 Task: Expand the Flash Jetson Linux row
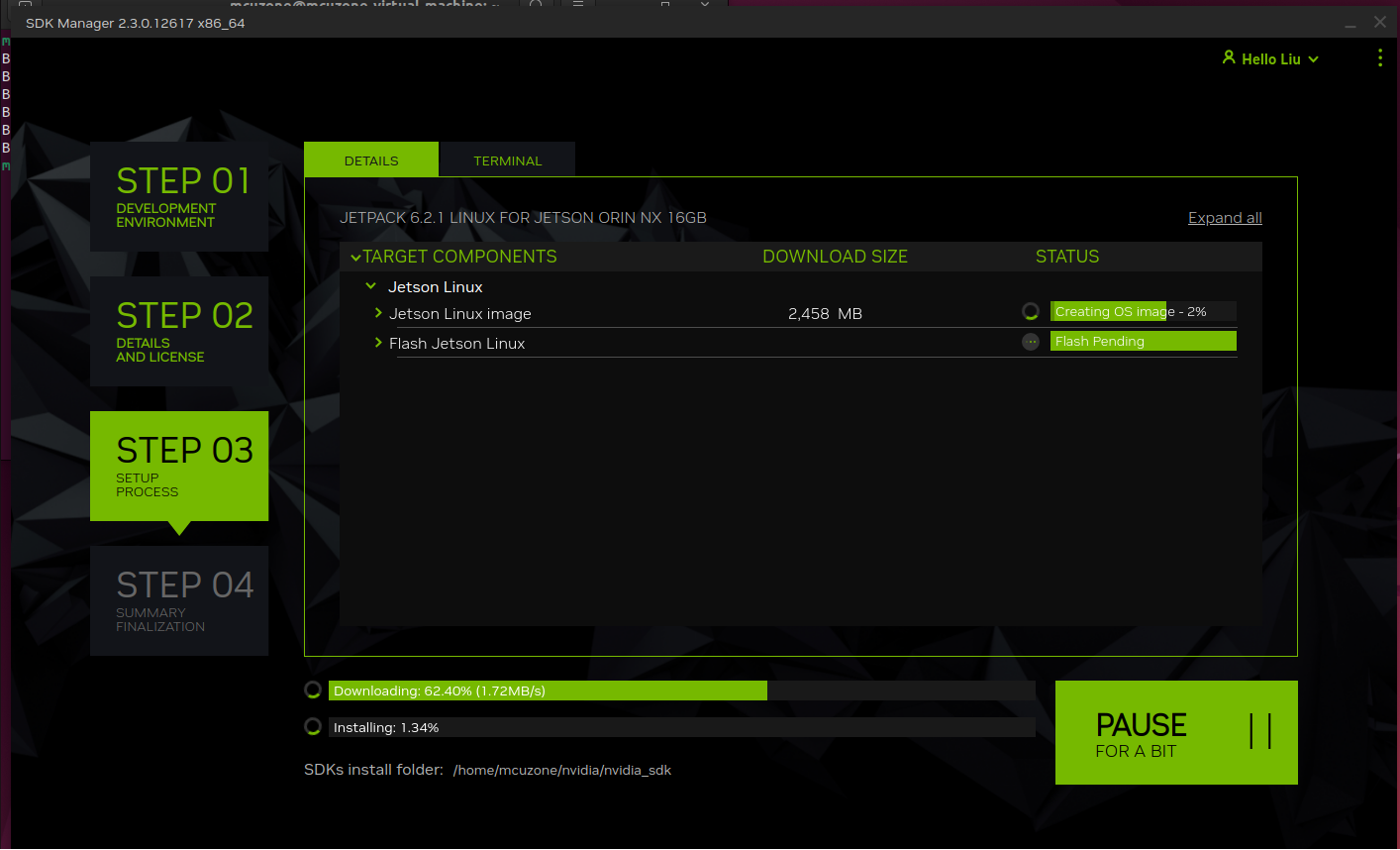click(378, 343)
